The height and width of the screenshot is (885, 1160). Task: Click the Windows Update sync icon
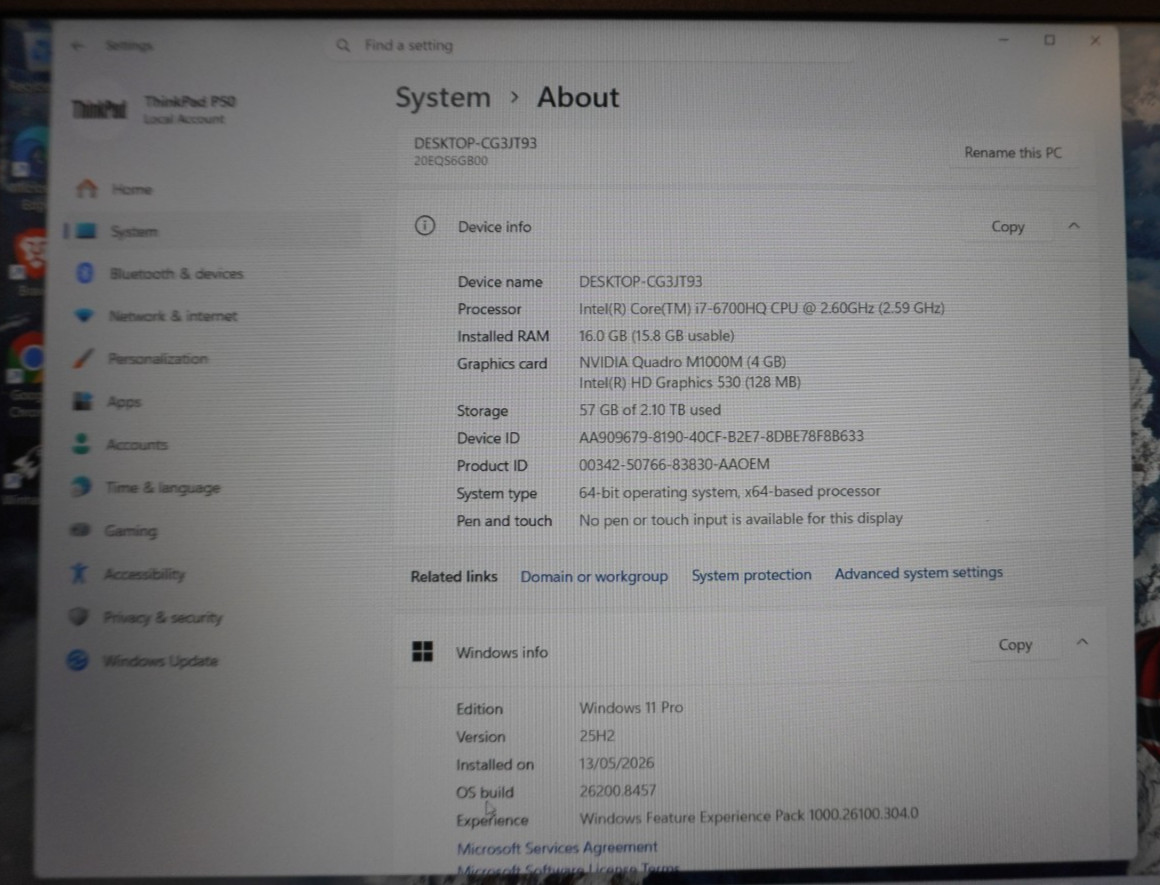[x=78, y=659]
